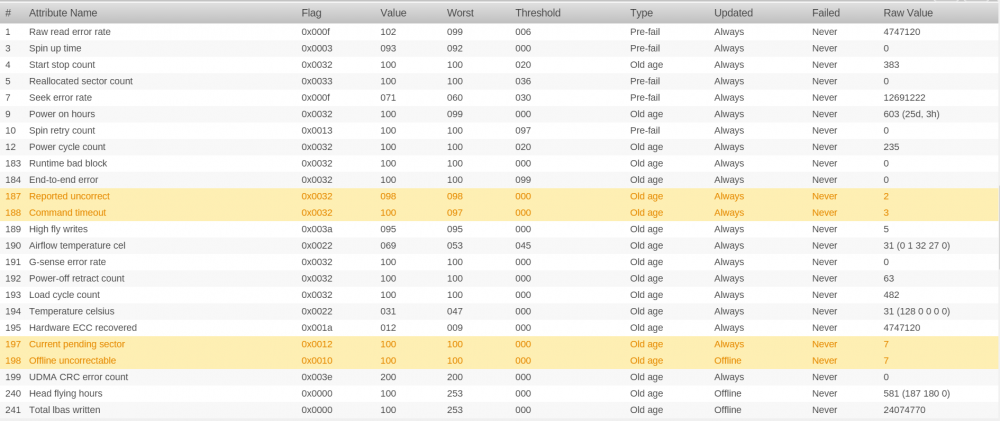Select the Power on hours attribute
Screen dimensions: 1000x421
500,114
